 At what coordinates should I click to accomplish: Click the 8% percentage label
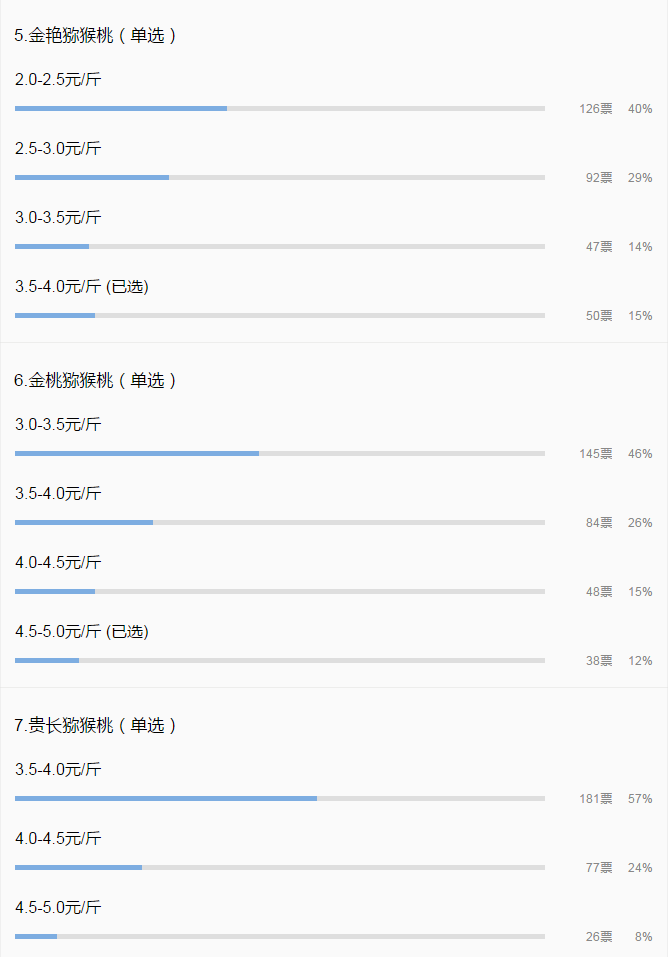(x=644, y=936)
